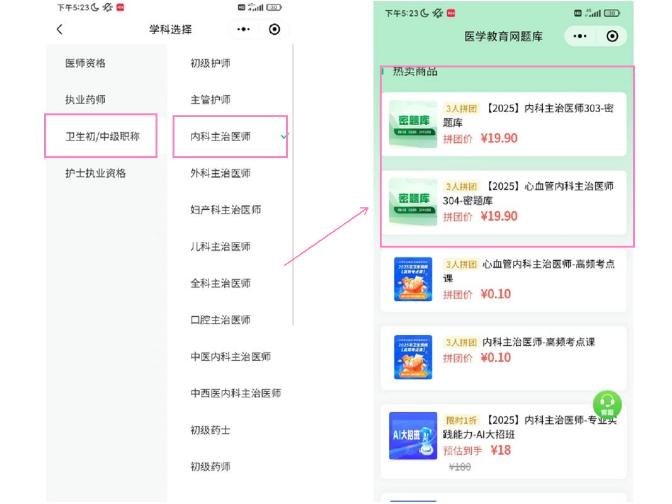
Task: Pick 儿科主治医师 in the subject list
Action: click(x=220, y=247)
